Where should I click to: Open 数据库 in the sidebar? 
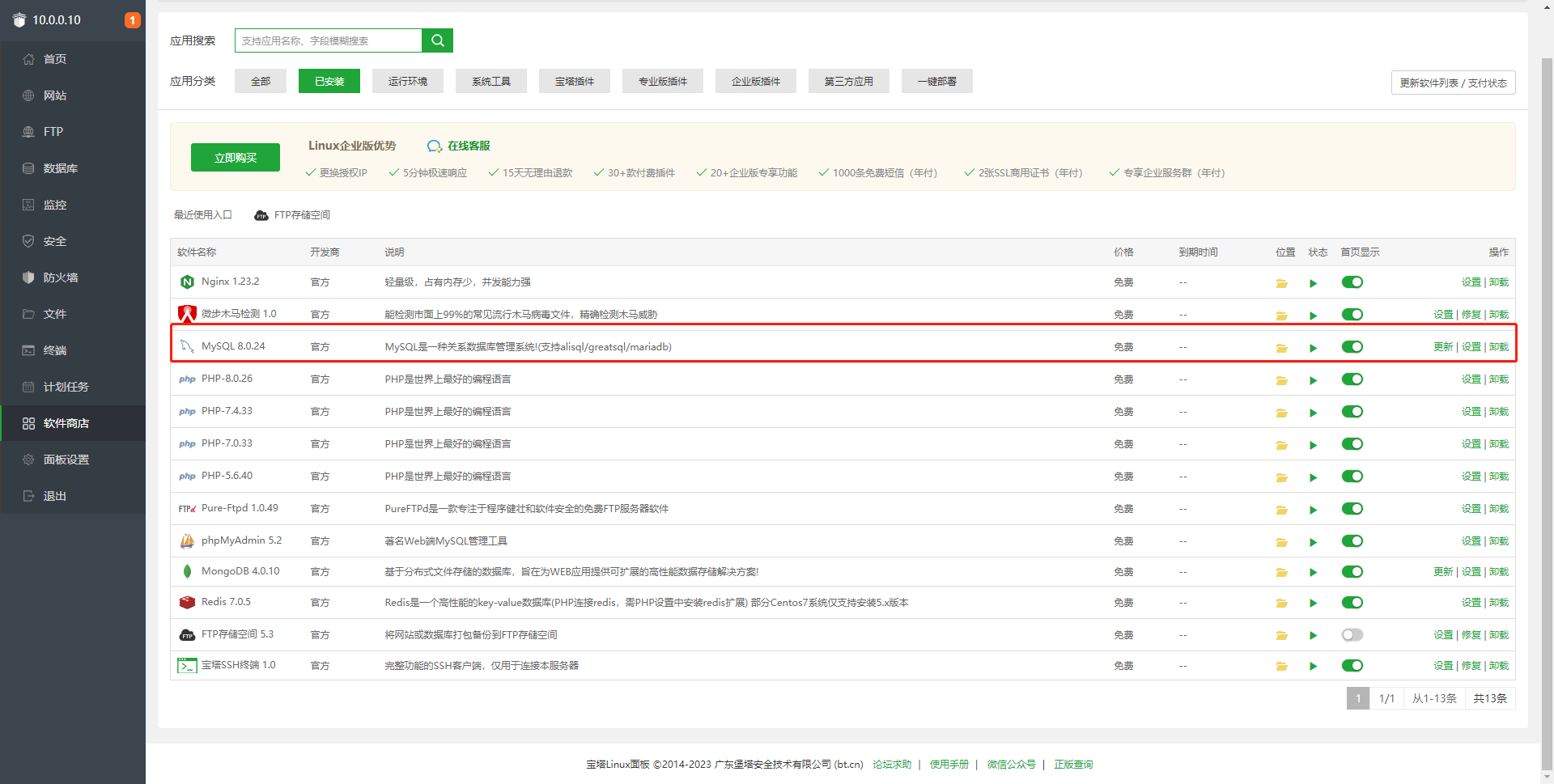(73, 168)
